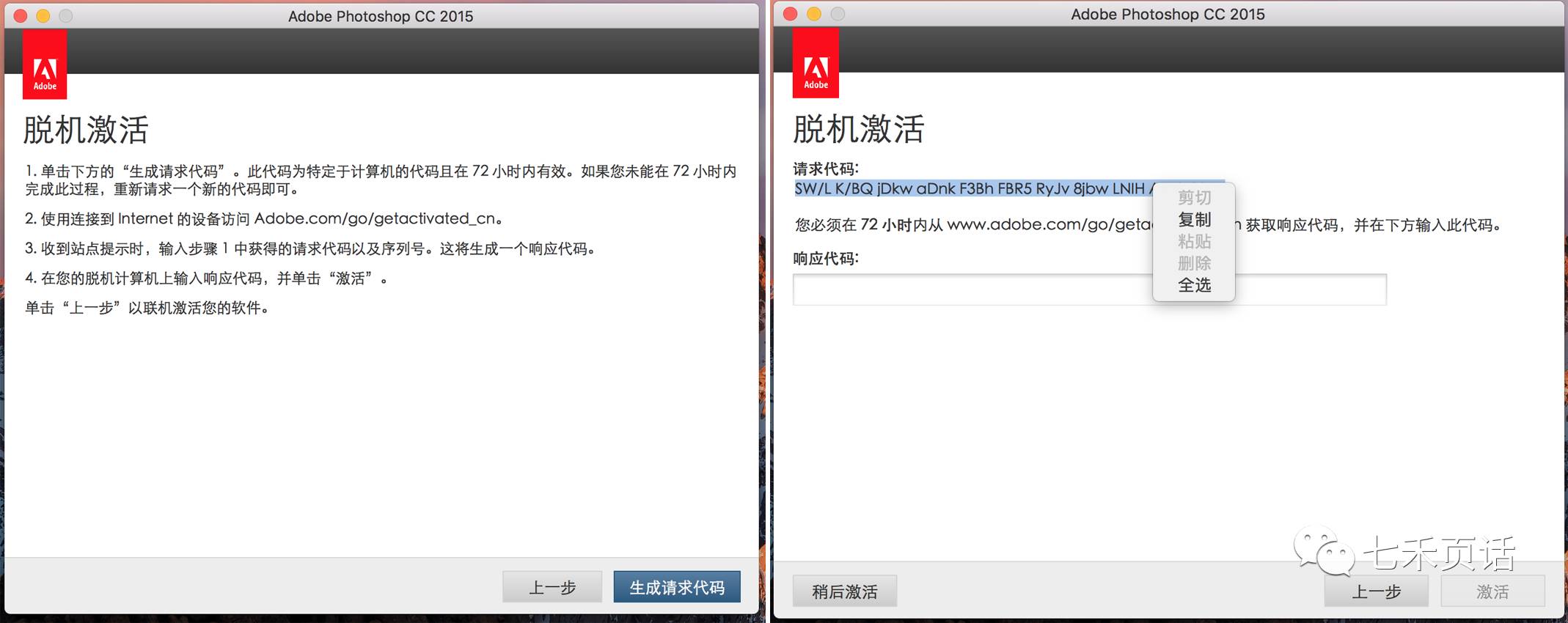Viewport: 1568px width, 623px height.
Task: Select 剪切 in the context menu
Action: tap(1194, 197)
